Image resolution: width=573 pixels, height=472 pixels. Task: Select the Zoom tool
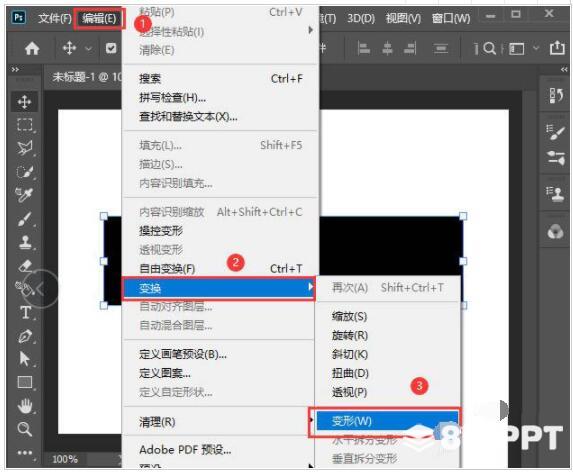(x=24, y=429)
